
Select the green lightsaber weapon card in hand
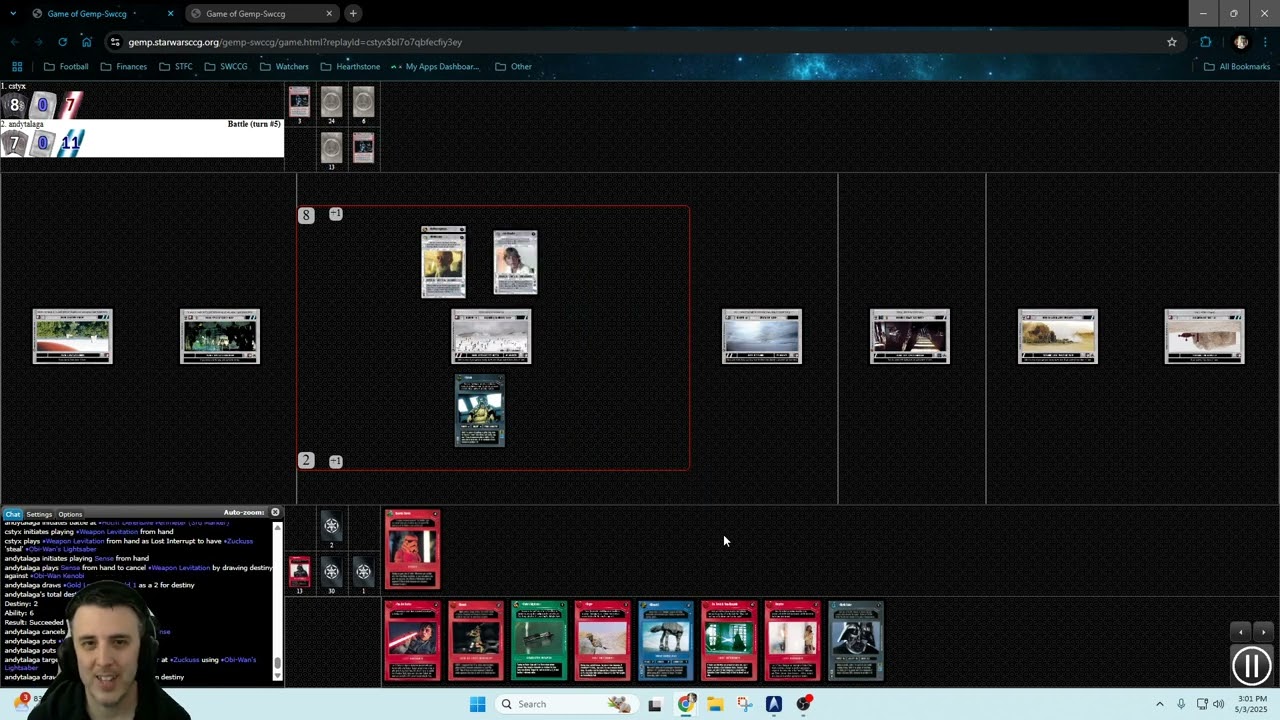pos(539,641)
